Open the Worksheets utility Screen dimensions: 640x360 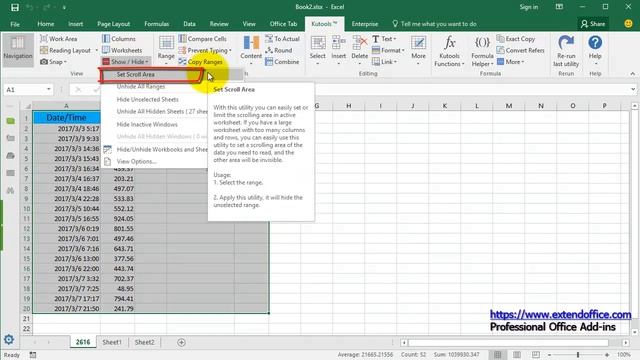[x=122, y=50]
